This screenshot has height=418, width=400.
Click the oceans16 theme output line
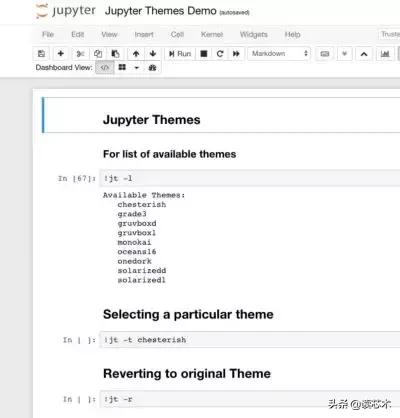point(137,252)
